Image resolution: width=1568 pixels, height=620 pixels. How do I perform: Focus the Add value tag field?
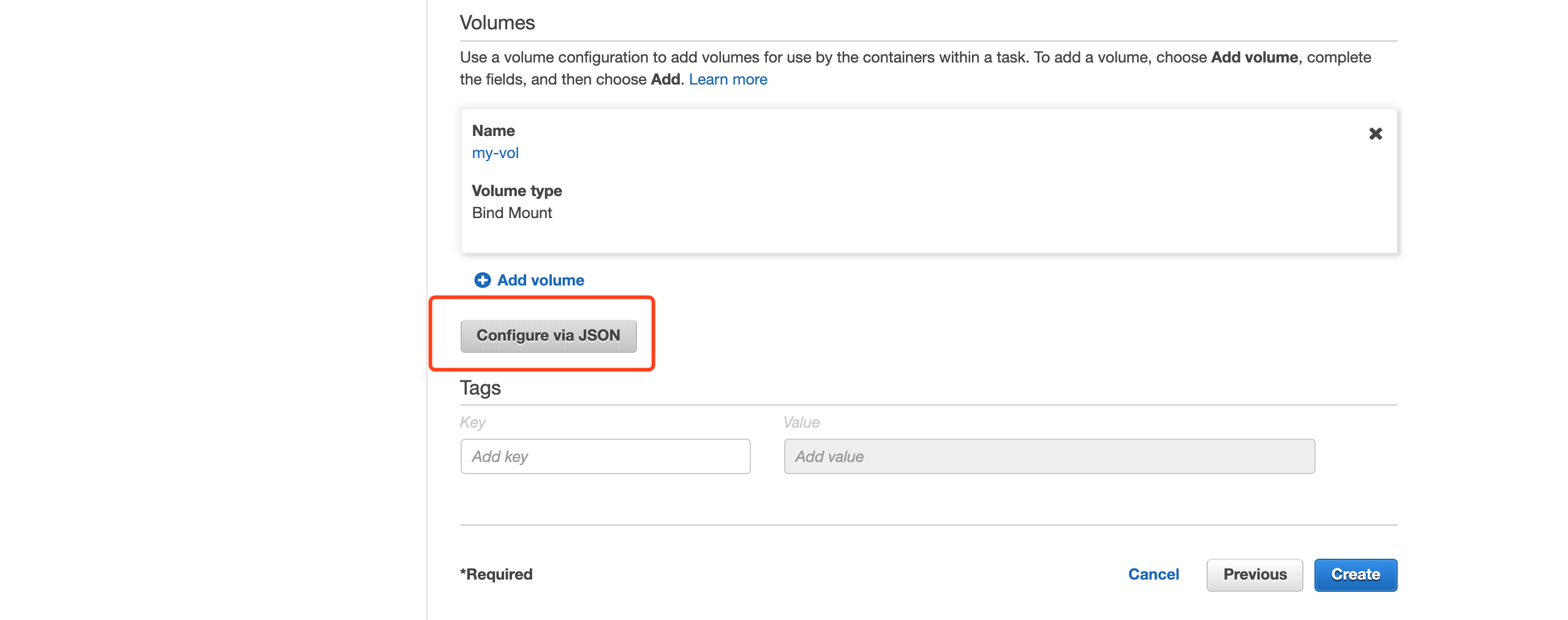(1049, 456)
